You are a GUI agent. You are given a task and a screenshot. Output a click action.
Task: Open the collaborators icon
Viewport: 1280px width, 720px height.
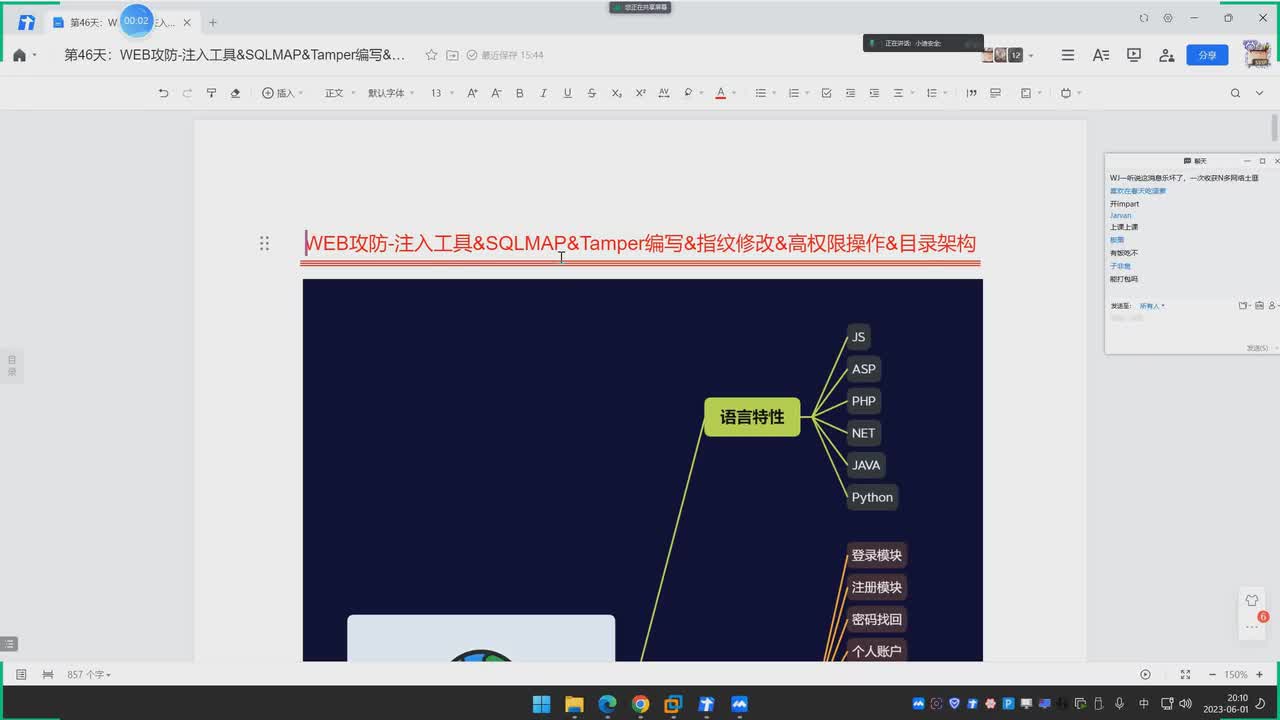tap(1167, 55)
